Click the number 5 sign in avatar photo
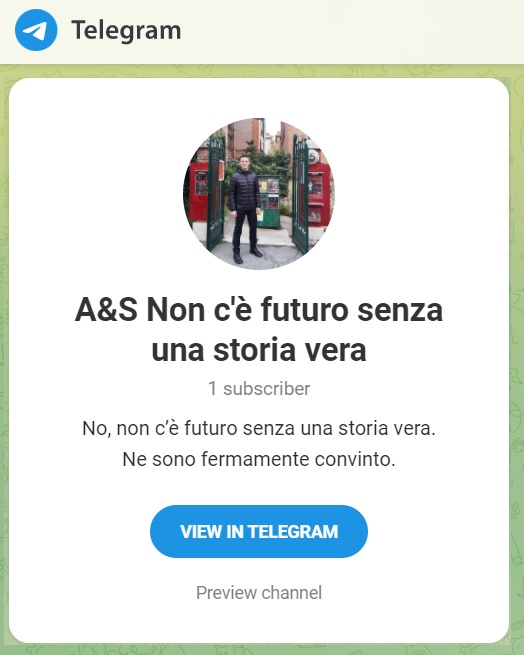 [x=313, y=157]
